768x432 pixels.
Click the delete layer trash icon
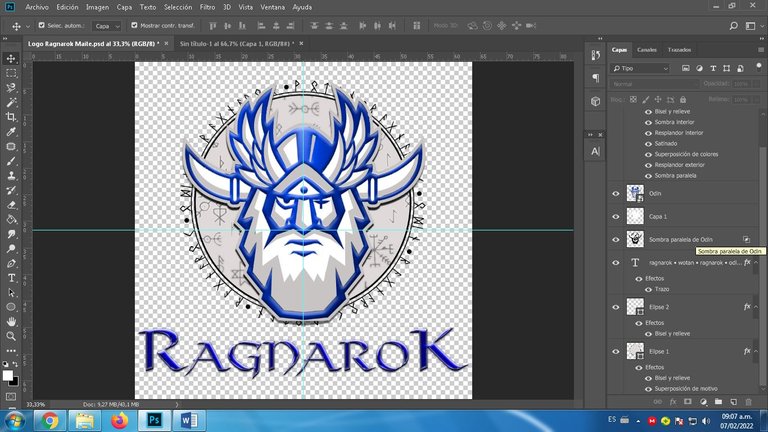(x=748, y=401)
